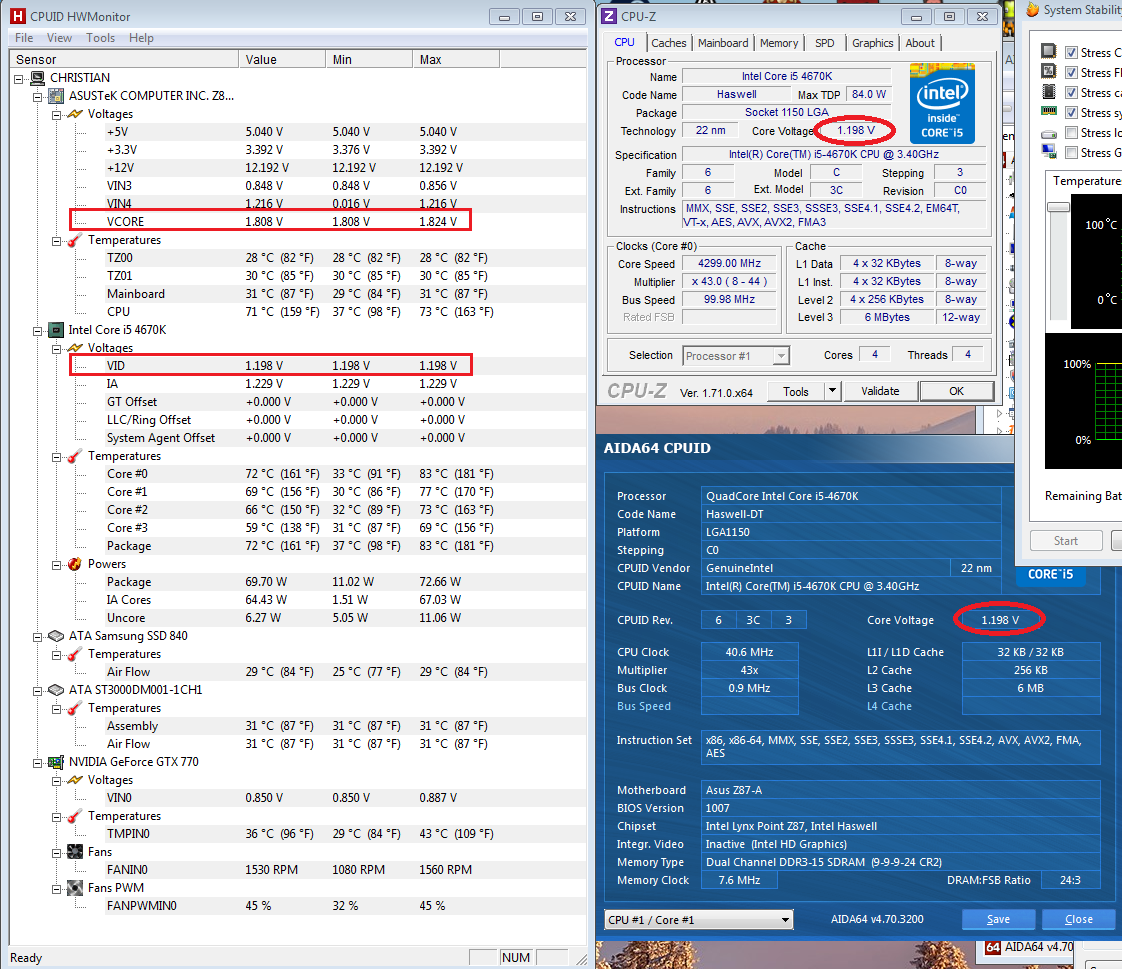Click the temperature graph slider handle
1122x969 pixels.
coord(1058,207)
